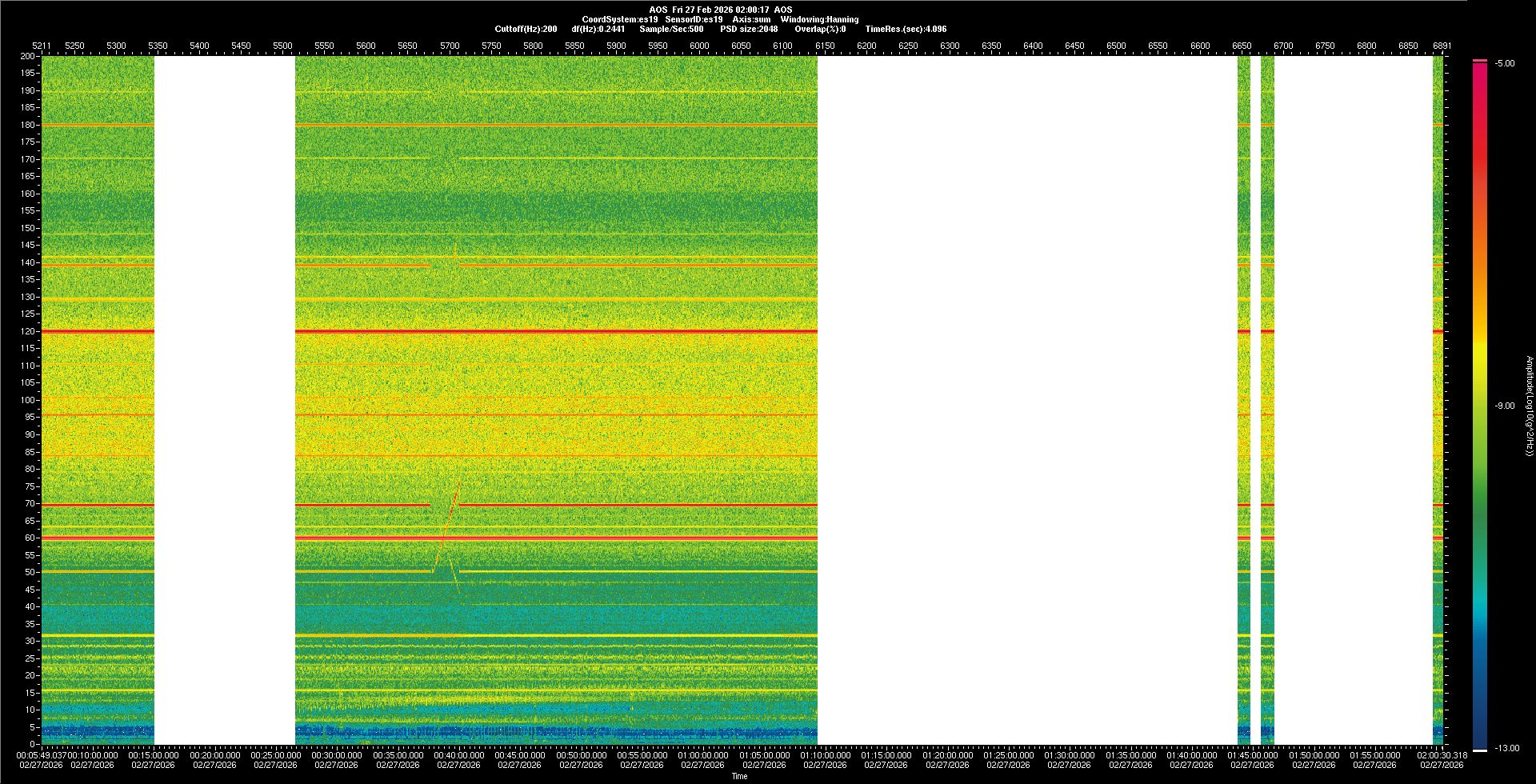Click the 5211 tick on the top axis

click(41, 46)
